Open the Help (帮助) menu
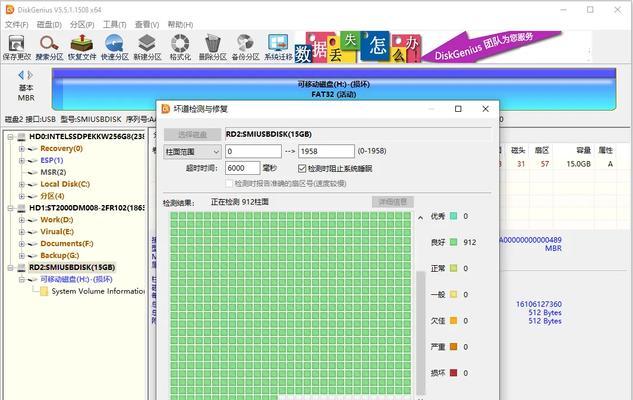This screenshot has height=400, width=633. coord(180,25)
